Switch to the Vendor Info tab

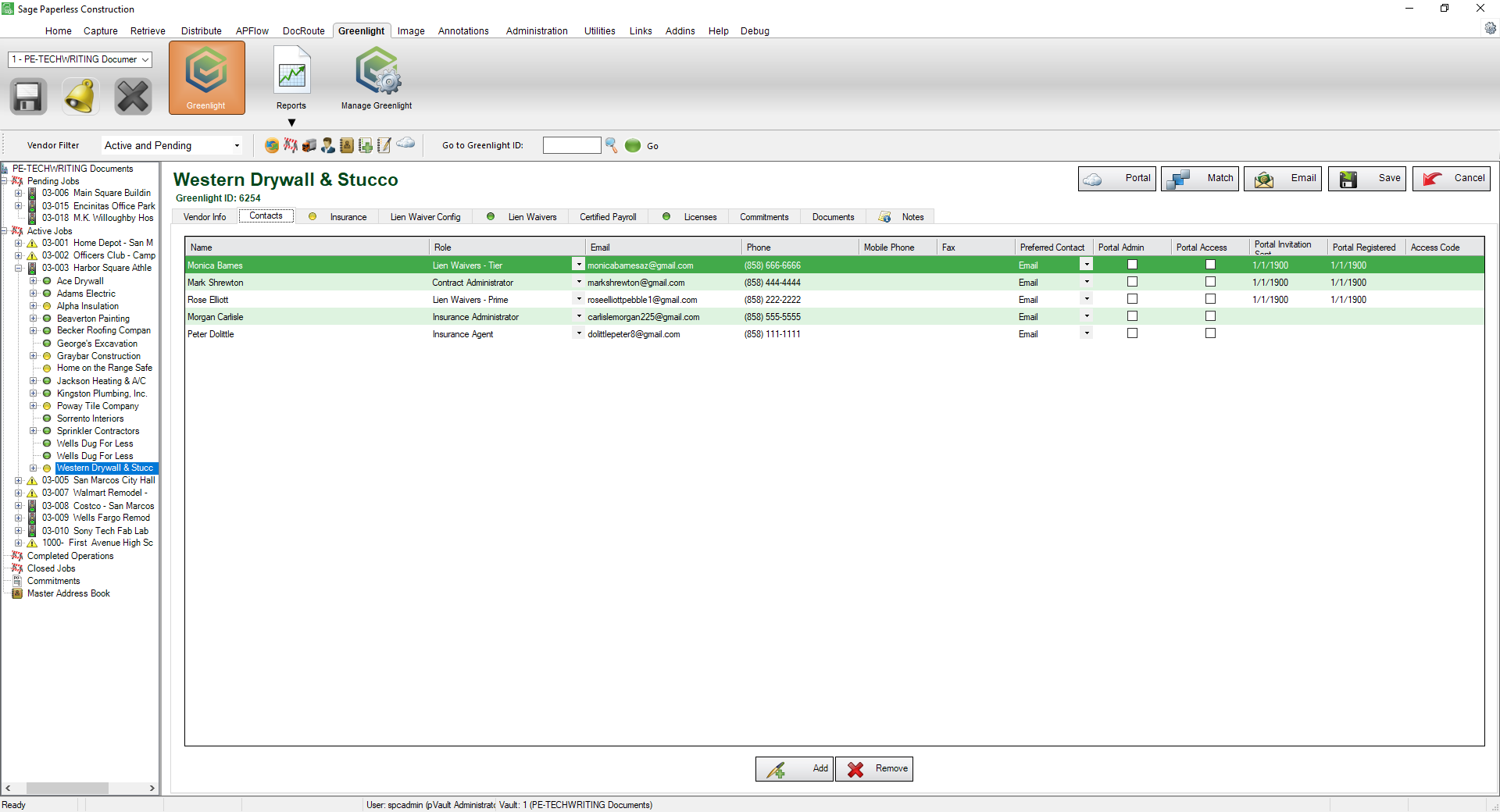pos(205,217)
